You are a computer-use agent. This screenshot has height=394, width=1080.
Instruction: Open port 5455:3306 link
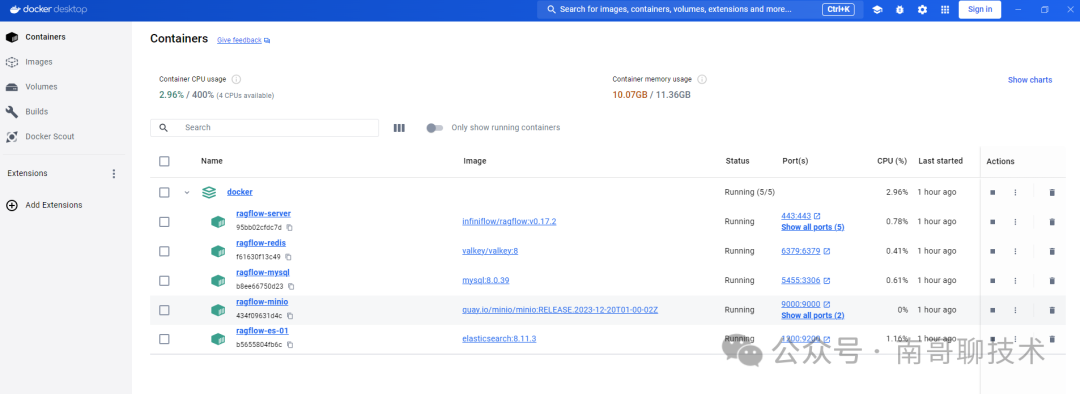tap(800, 280)
